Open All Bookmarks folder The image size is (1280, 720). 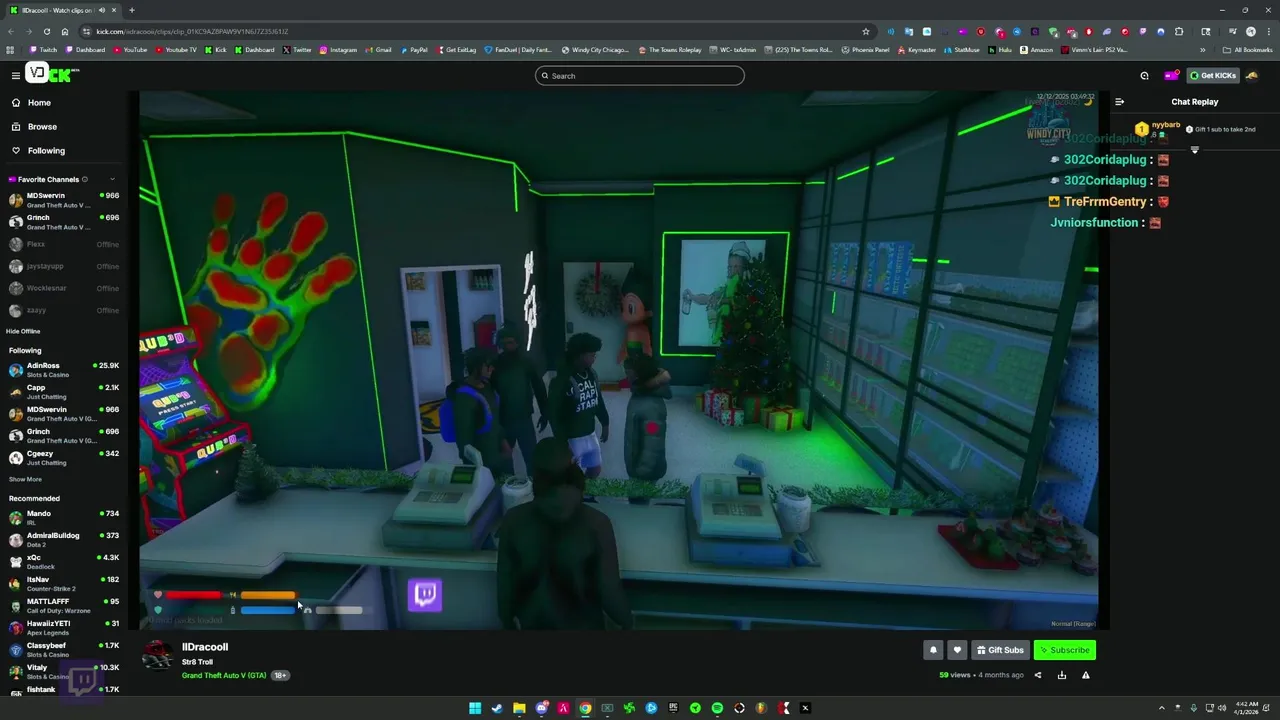point(1248,50)
